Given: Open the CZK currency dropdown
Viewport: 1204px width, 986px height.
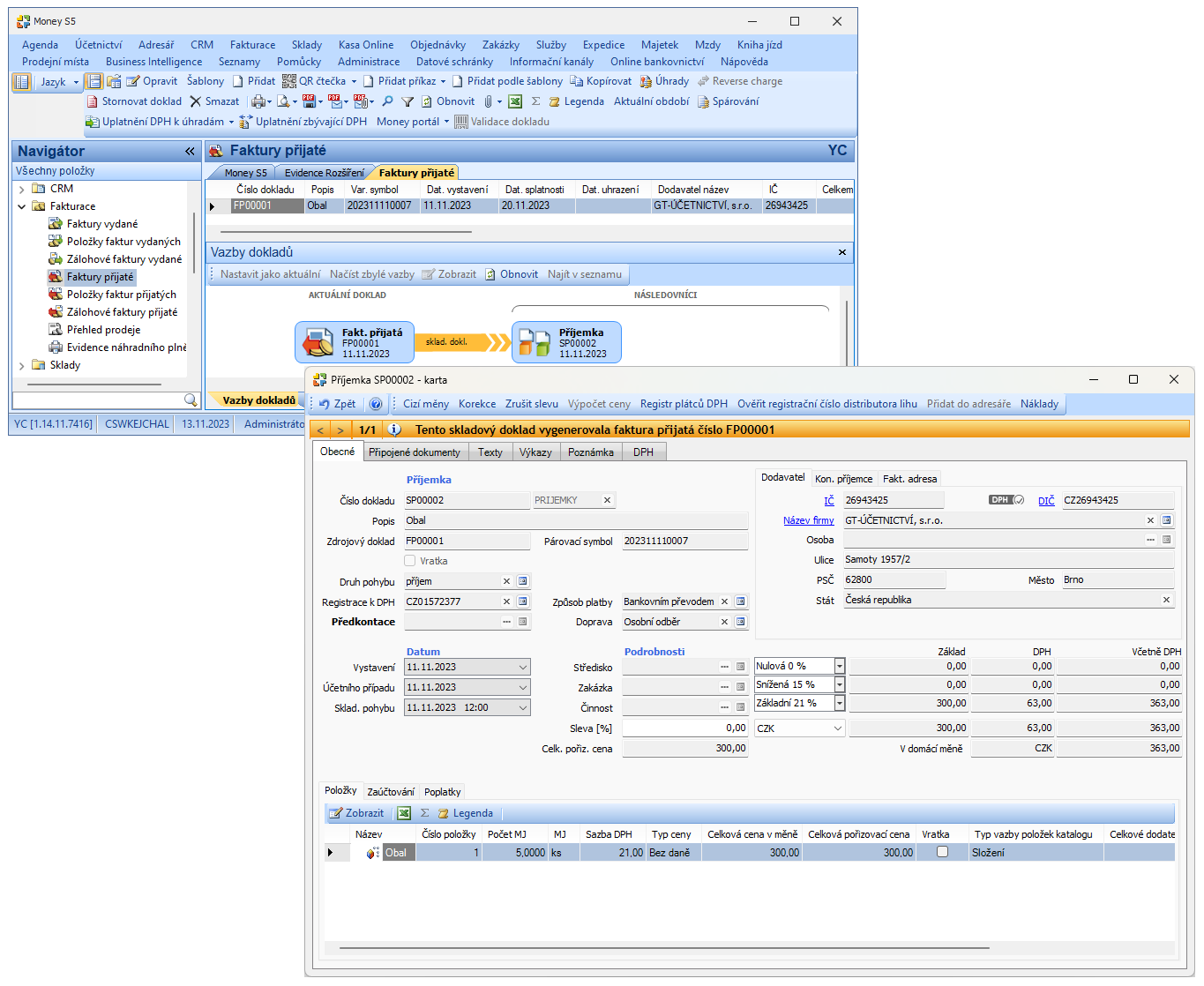Looking at the screenshot, I should [x=838, y=728].
